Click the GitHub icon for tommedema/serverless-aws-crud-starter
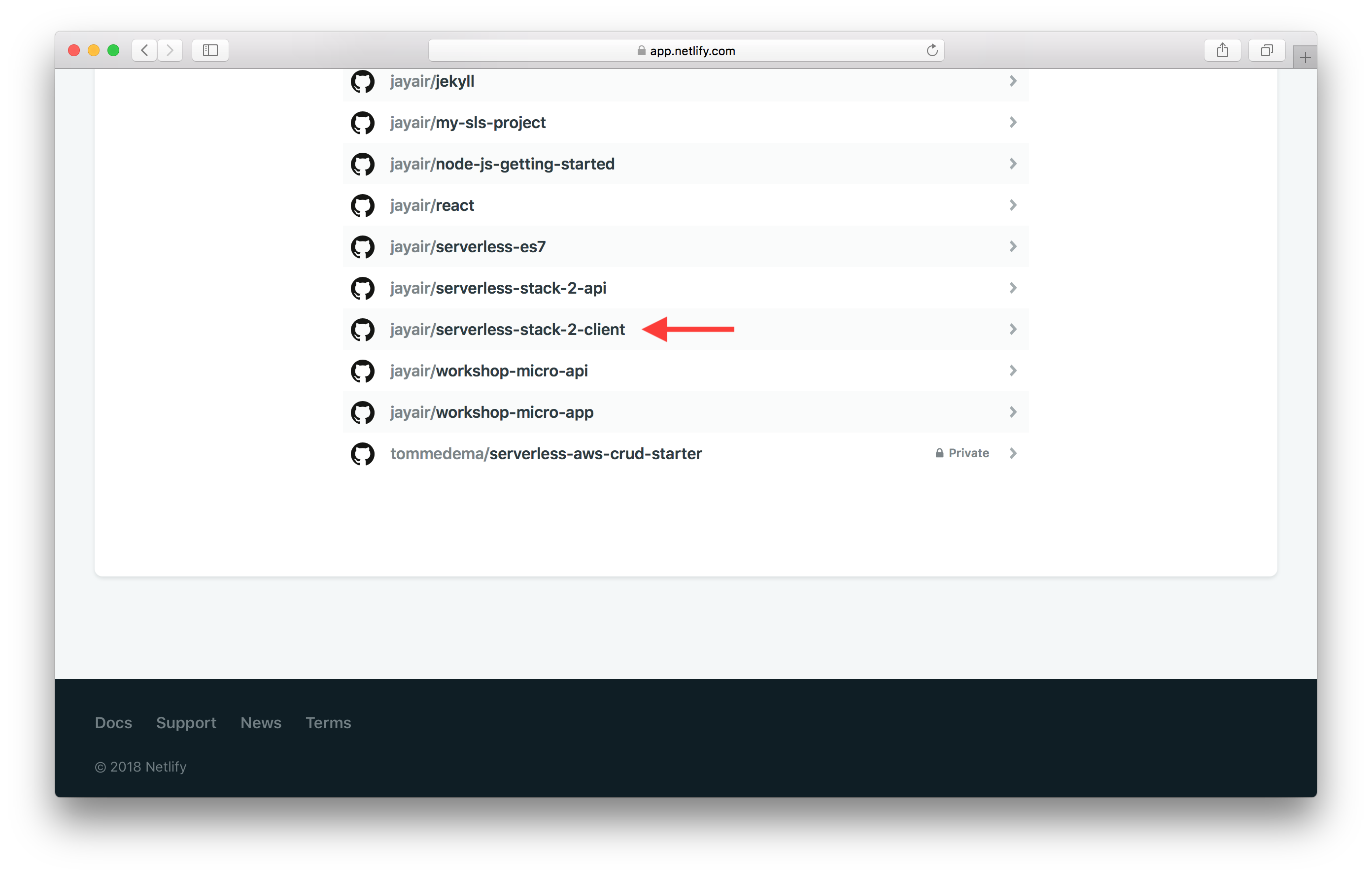 pyautogui.click(x=362, y=453)
